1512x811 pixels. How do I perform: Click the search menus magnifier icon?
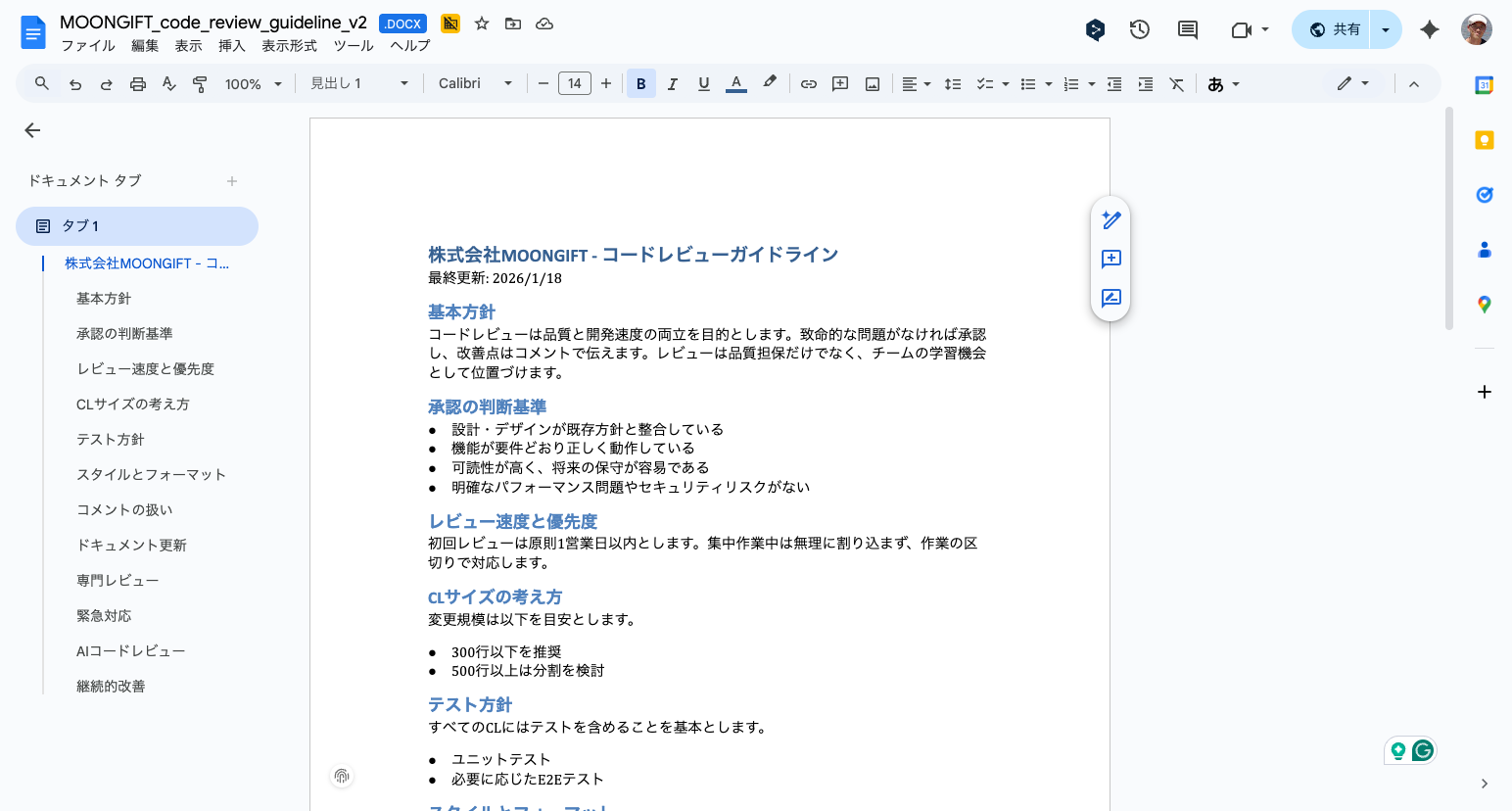(41, 84)
